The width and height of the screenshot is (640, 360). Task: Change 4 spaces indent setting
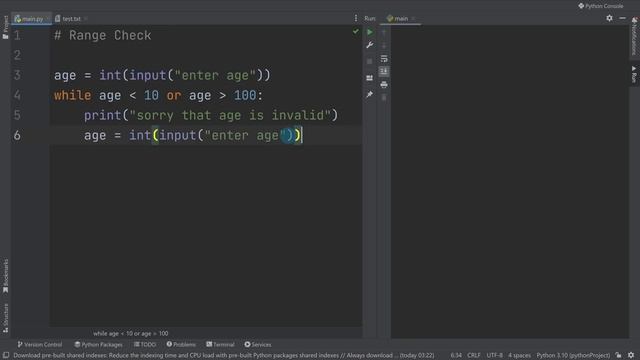519,356
